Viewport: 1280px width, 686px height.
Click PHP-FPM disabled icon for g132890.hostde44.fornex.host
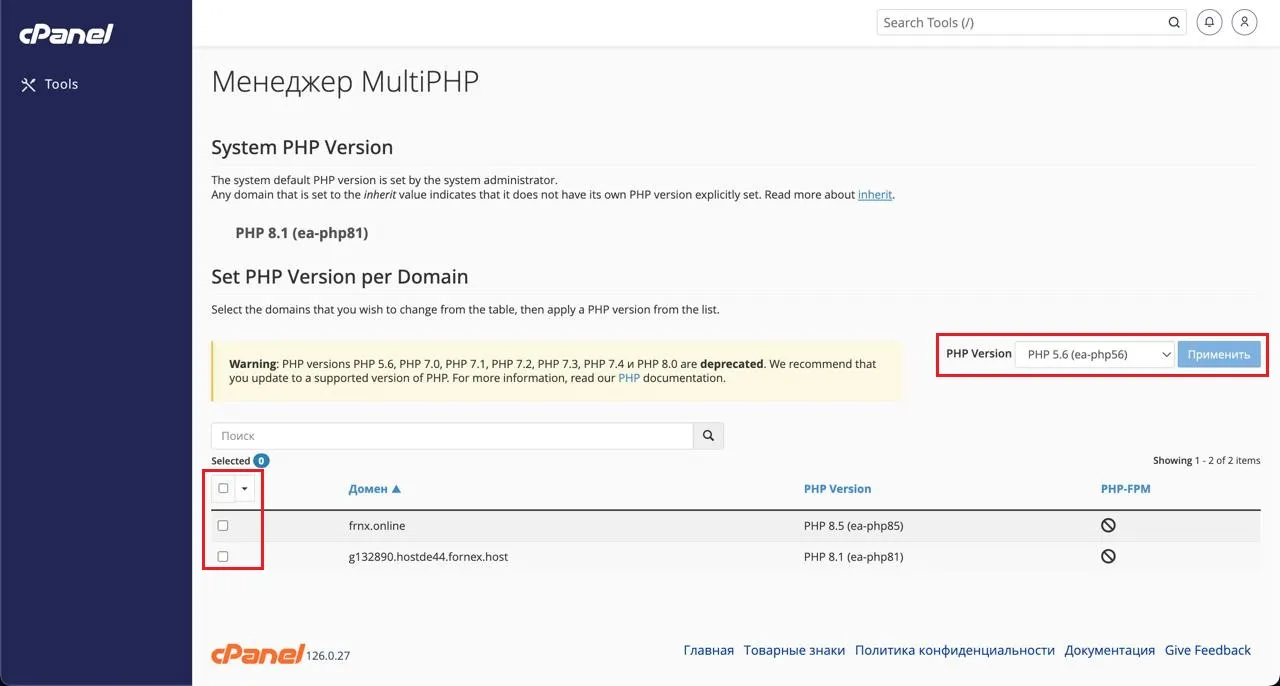(1108, 556)
